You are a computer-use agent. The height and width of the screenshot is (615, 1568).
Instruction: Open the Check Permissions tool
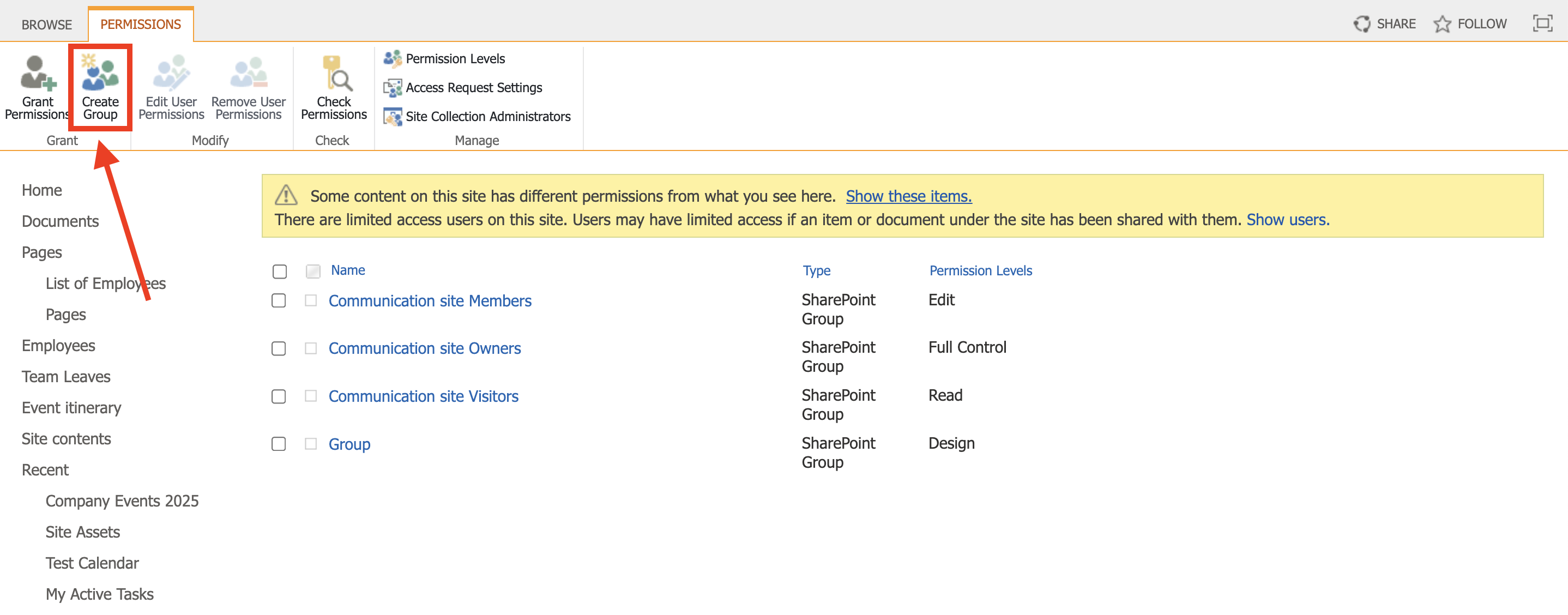(x=334, y=74)
